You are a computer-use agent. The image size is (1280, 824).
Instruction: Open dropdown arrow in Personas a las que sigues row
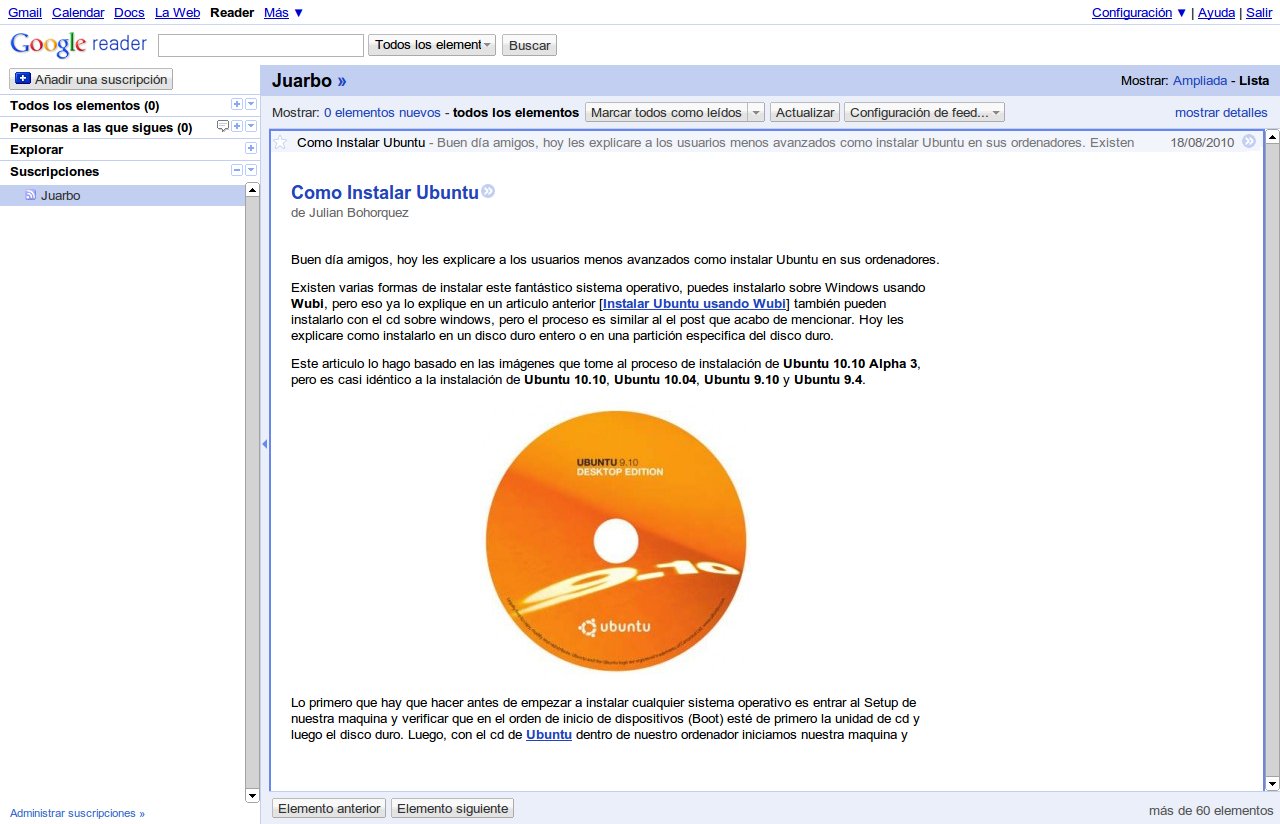point(251,126)
